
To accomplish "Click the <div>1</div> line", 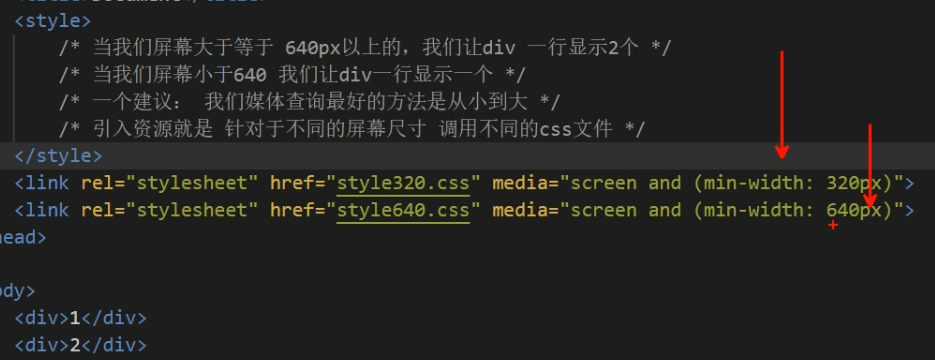I will (81, 318).
